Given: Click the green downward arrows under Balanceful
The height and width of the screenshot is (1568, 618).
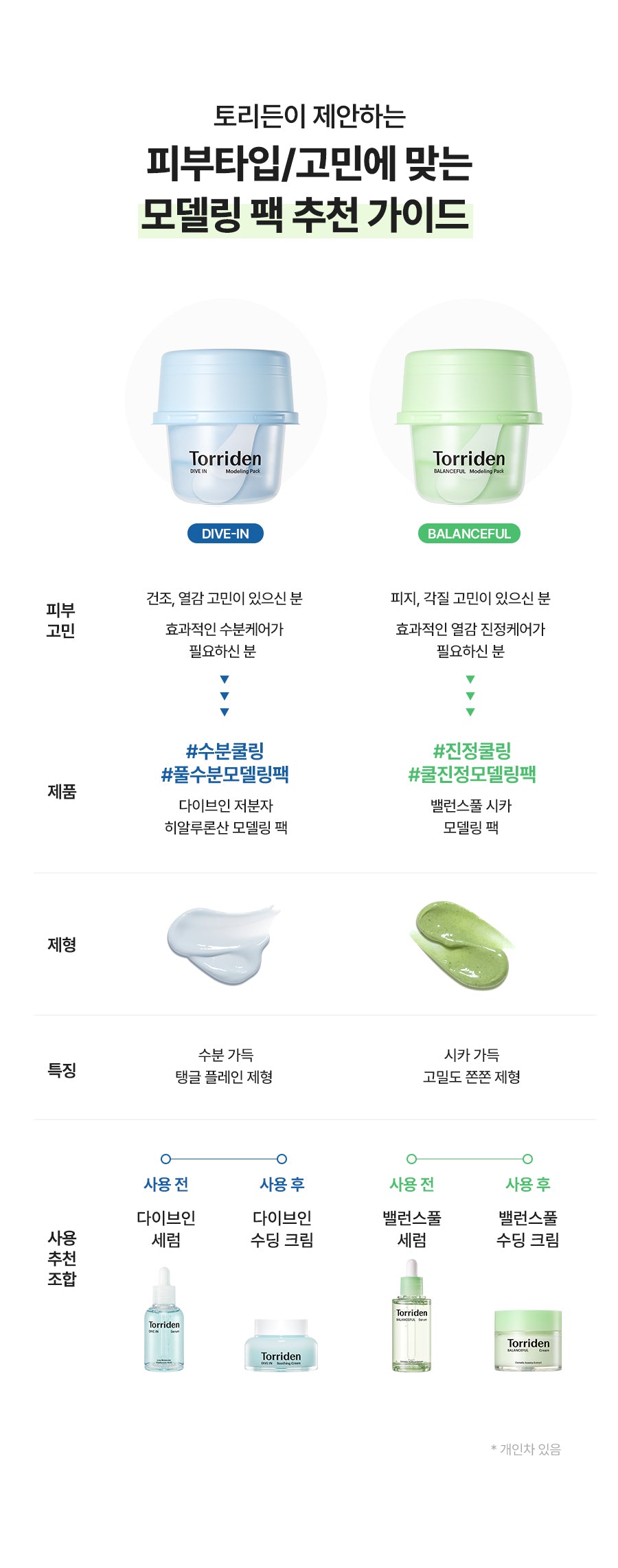Looking at the screenshot, I should click(470, 696).
